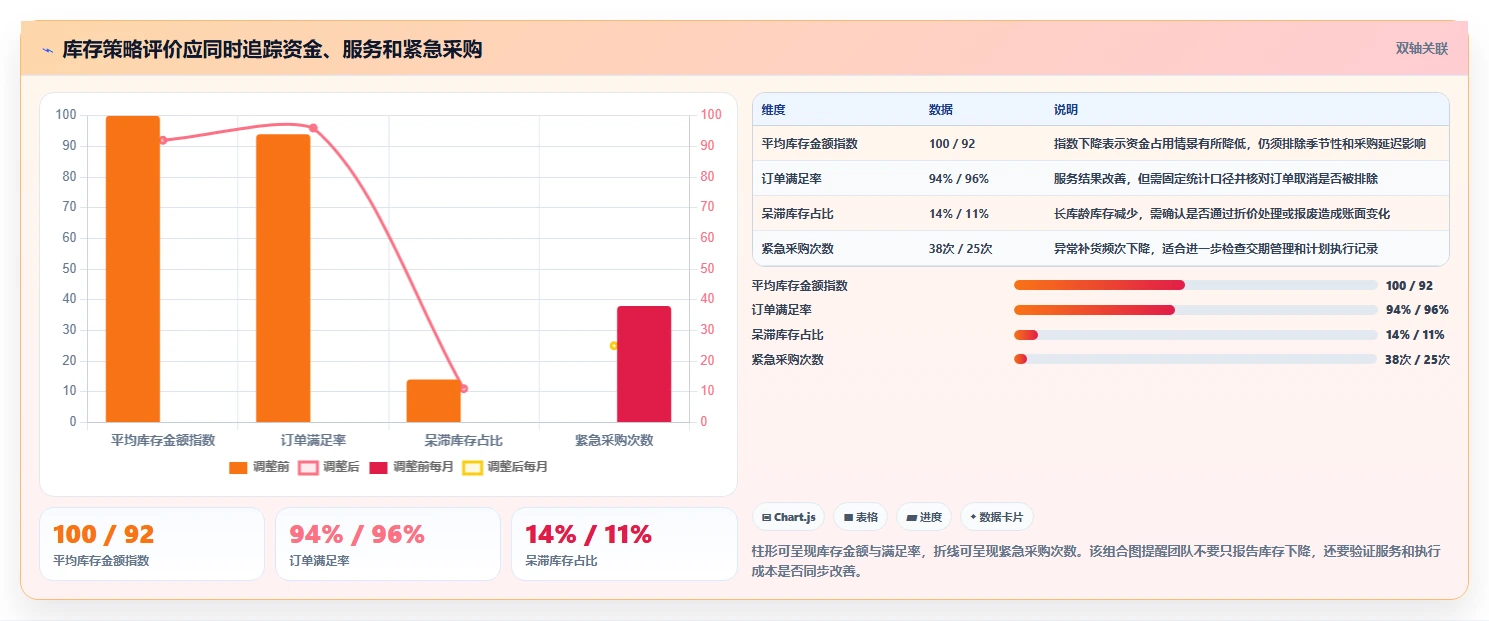This screenshot has width=1489, height=621.
Task: Select the Chart.js tag chip
Action: point(789,517)
